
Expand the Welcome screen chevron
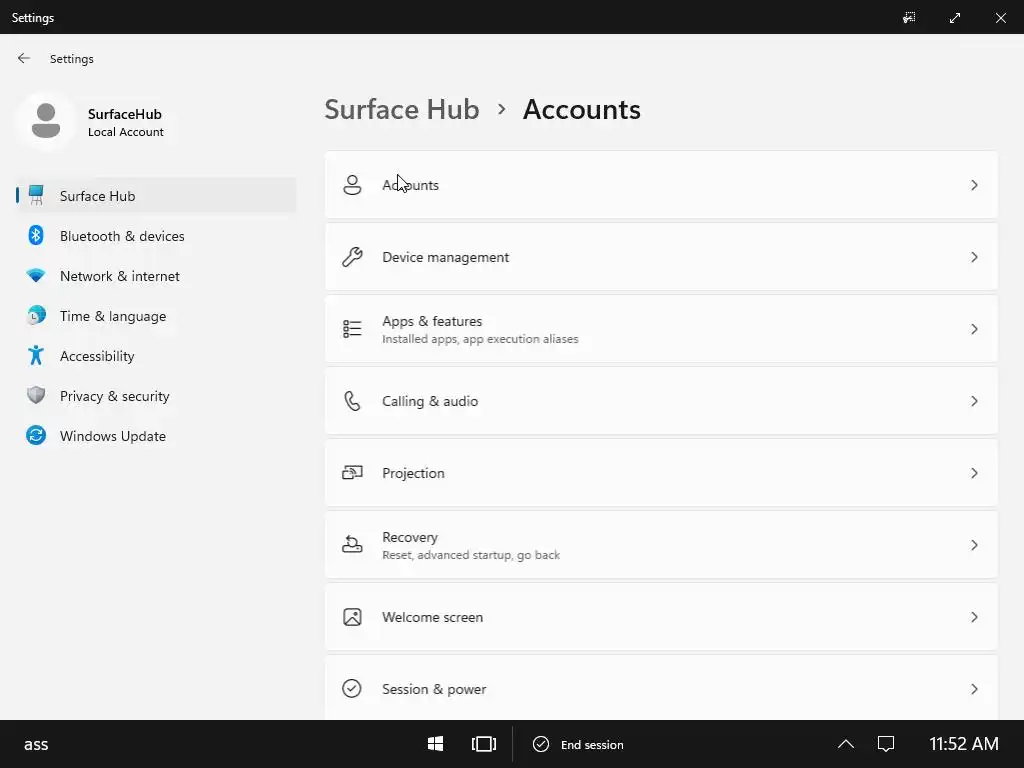point(974,616)
